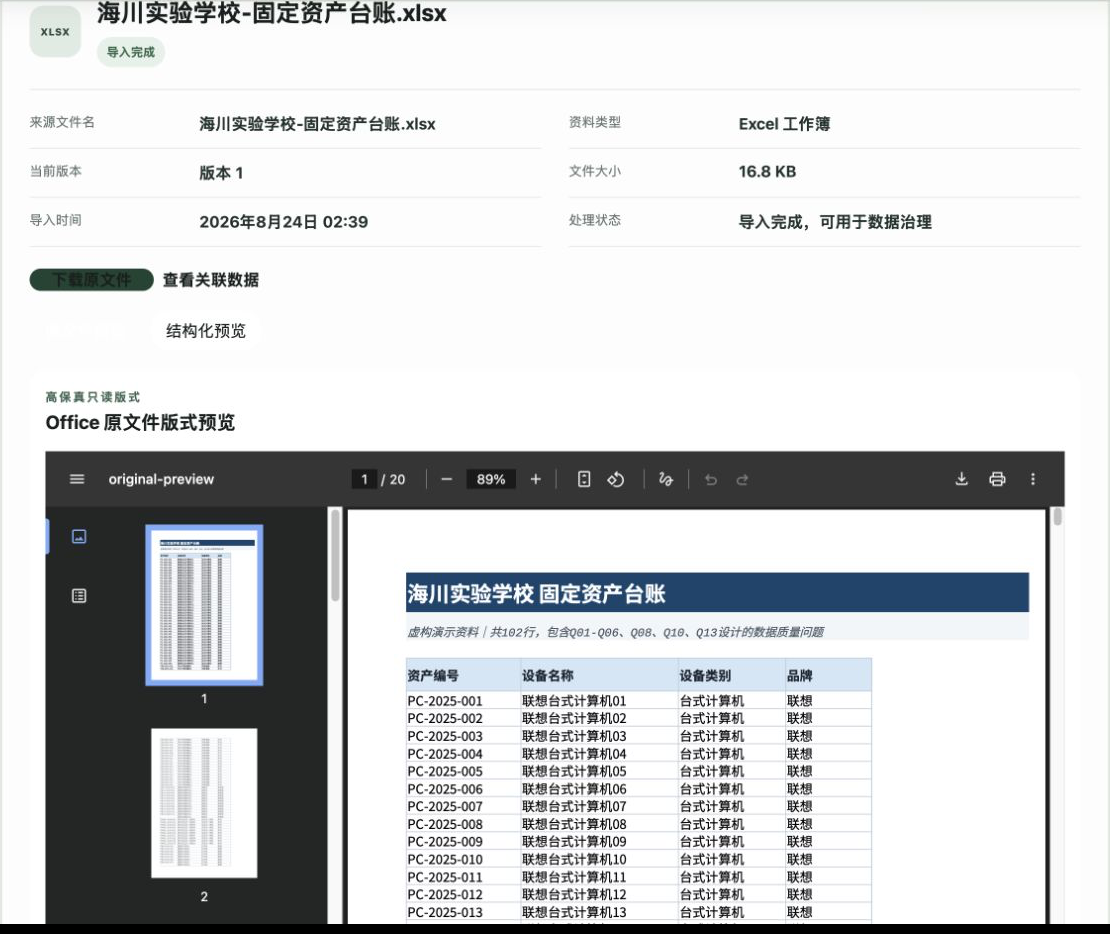Image resolution: width=1110 pixels, height=934 pixels.
Task: Click the 虚构演示资料 subtitle line
Action: point(615,632)
